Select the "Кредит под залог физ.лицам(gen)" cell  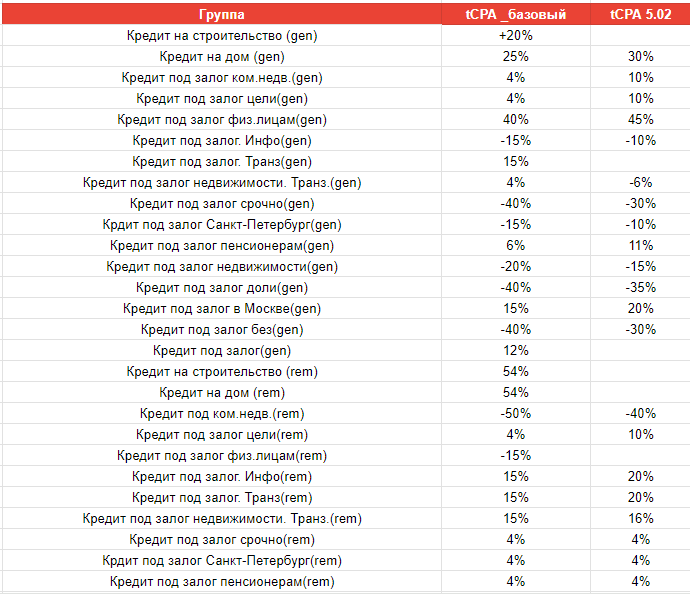(222, 120)
